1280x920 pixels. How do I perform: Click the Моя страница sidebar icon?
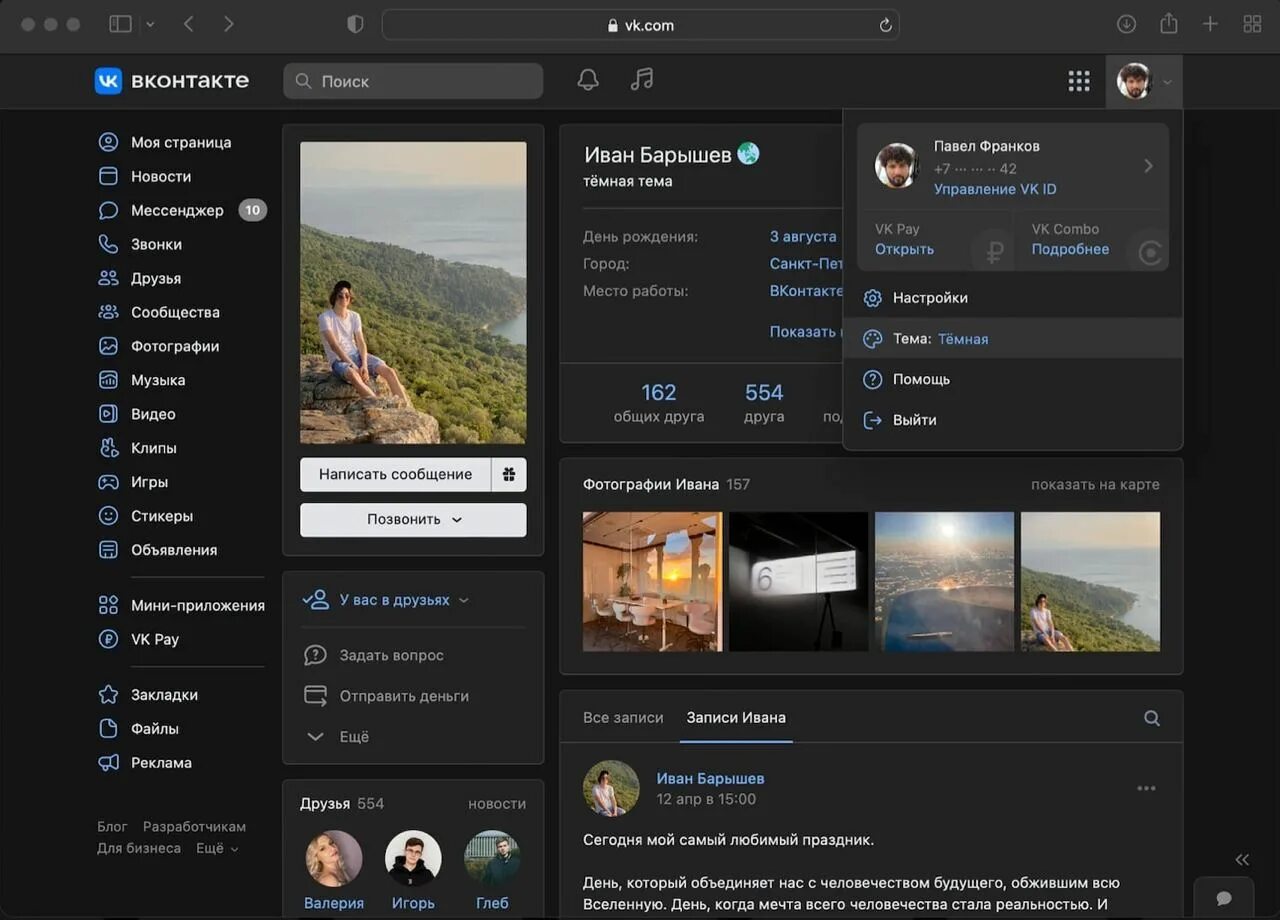tap(108, 142)
